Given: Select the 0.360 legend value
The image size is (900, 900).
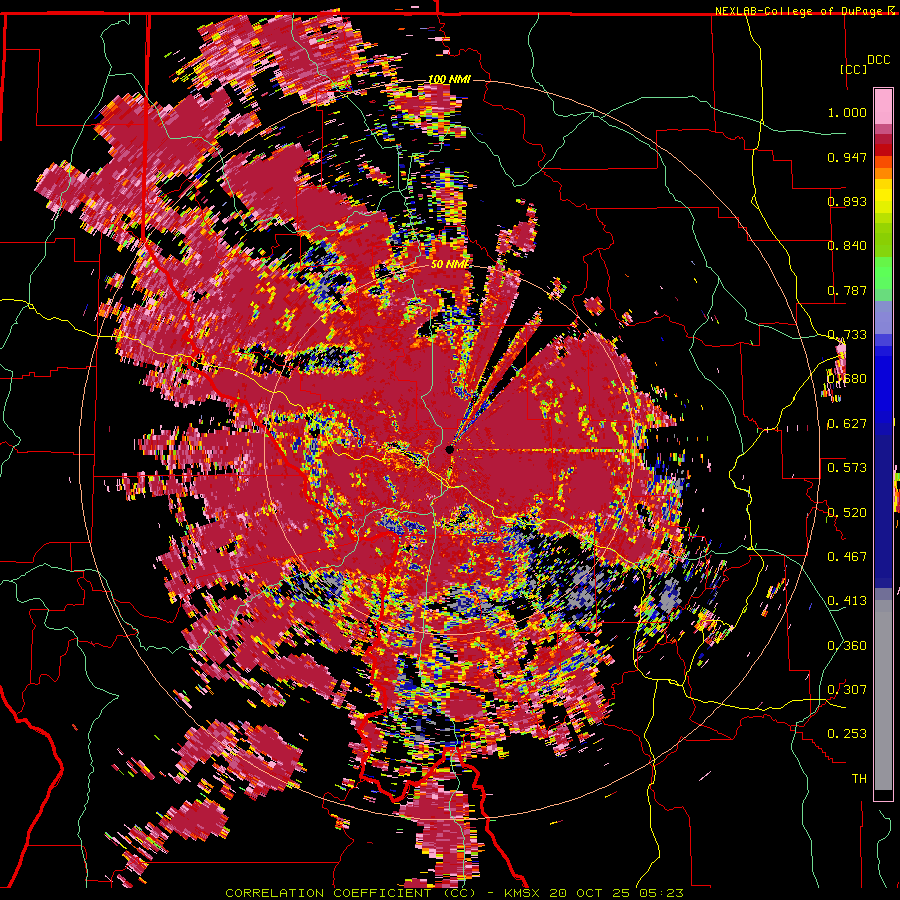Looking at the screenshot, I should tap(847, 646).
